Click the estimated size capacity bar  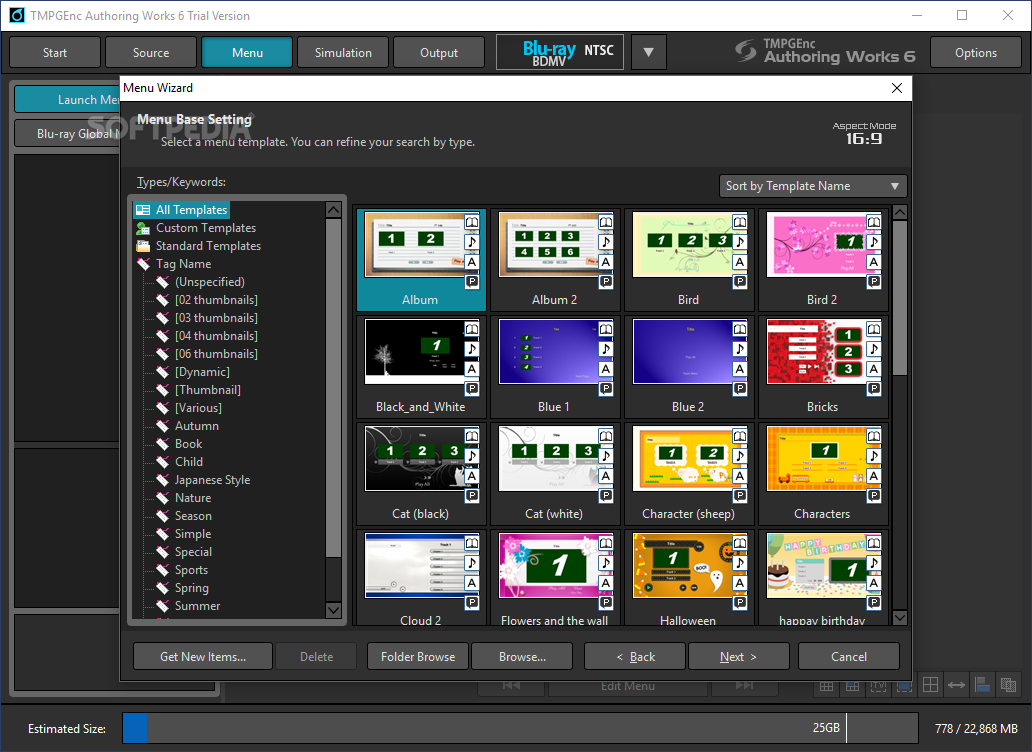pyautogui.click(x=520, y=728)
